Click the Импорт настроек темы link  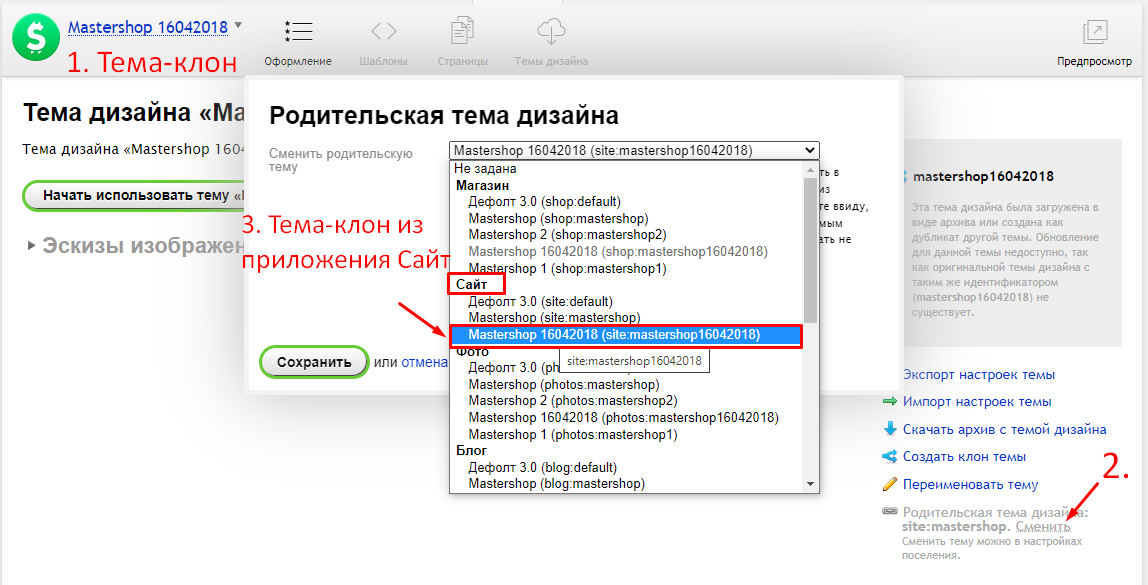point(976,402)
